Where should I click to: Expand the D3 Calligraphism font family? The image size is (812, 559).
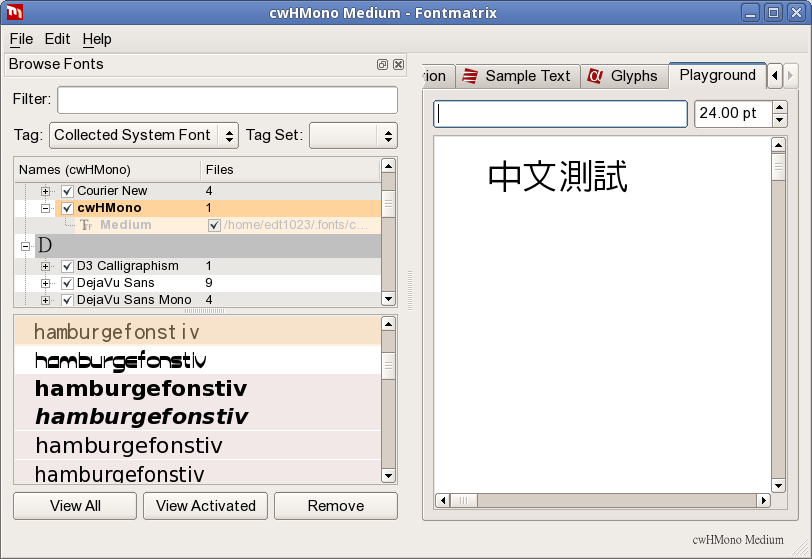click(x=46, y=266)
